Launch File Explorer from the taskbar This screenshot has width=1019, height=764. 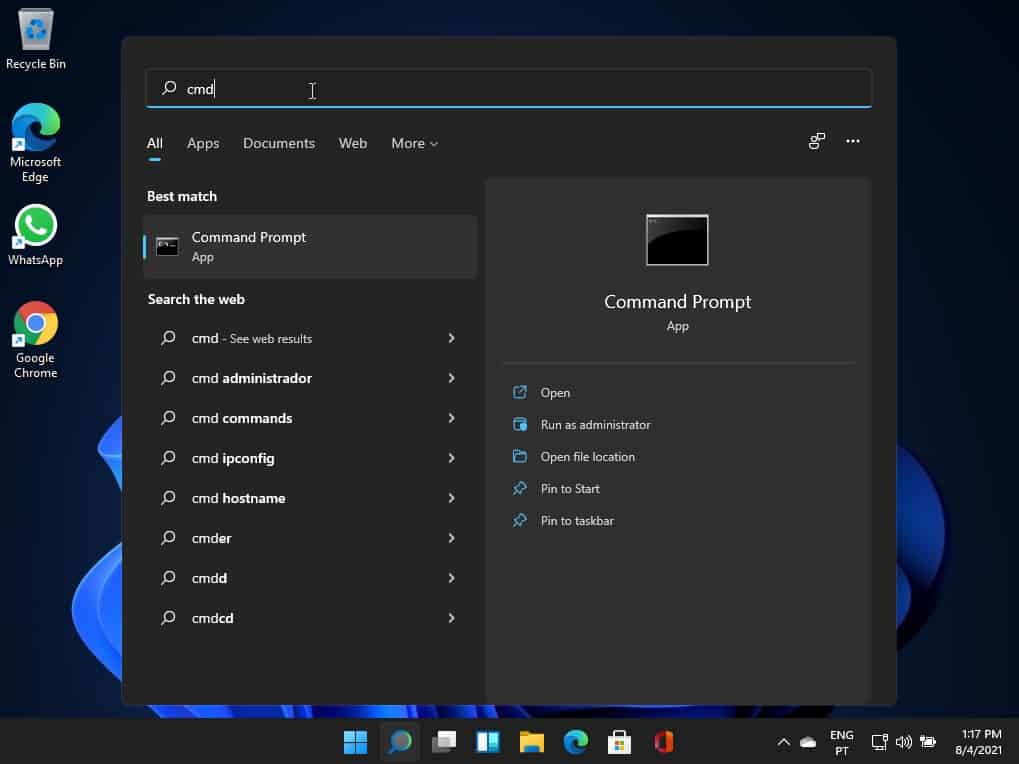[x=531, y=742]
